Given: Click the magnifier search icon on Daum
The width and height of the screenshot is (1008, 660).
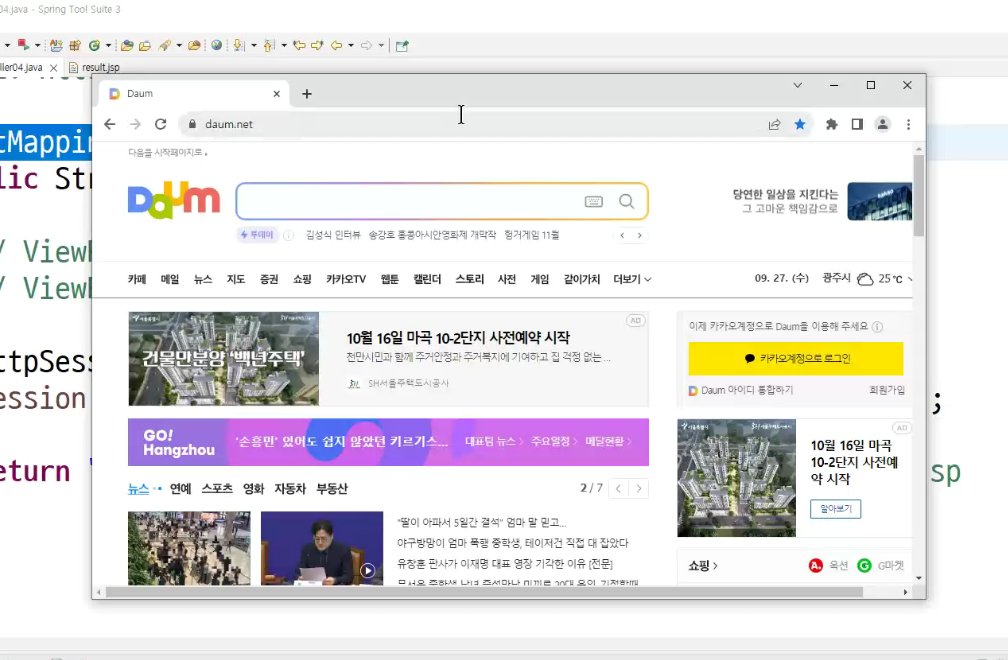Looking at the screenshot, I should point(626,201).
